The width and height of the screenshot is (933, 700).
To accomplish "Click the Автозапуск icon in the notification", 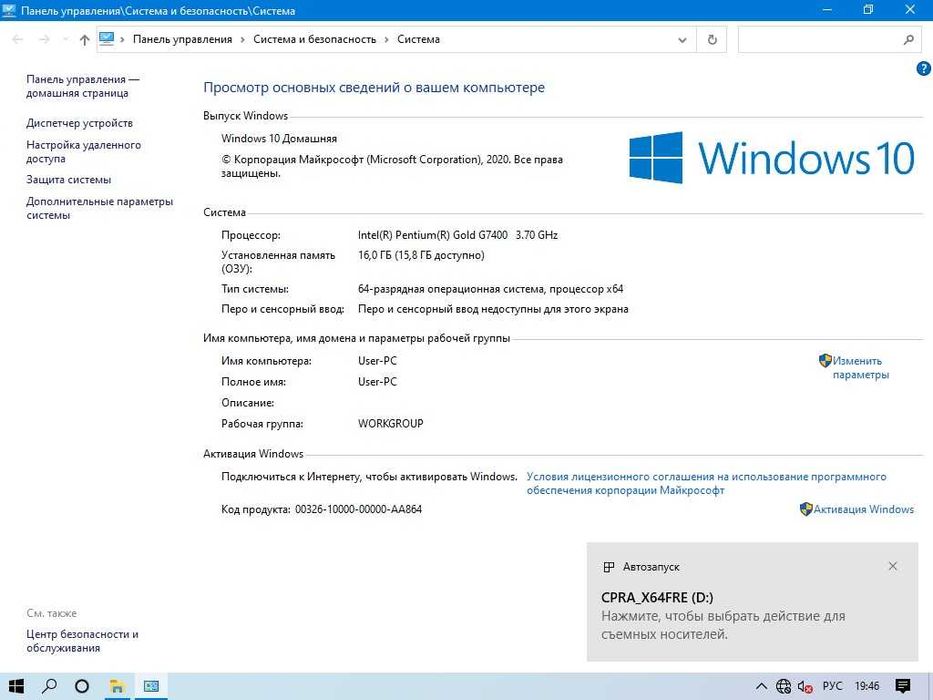I will (609, 567).
